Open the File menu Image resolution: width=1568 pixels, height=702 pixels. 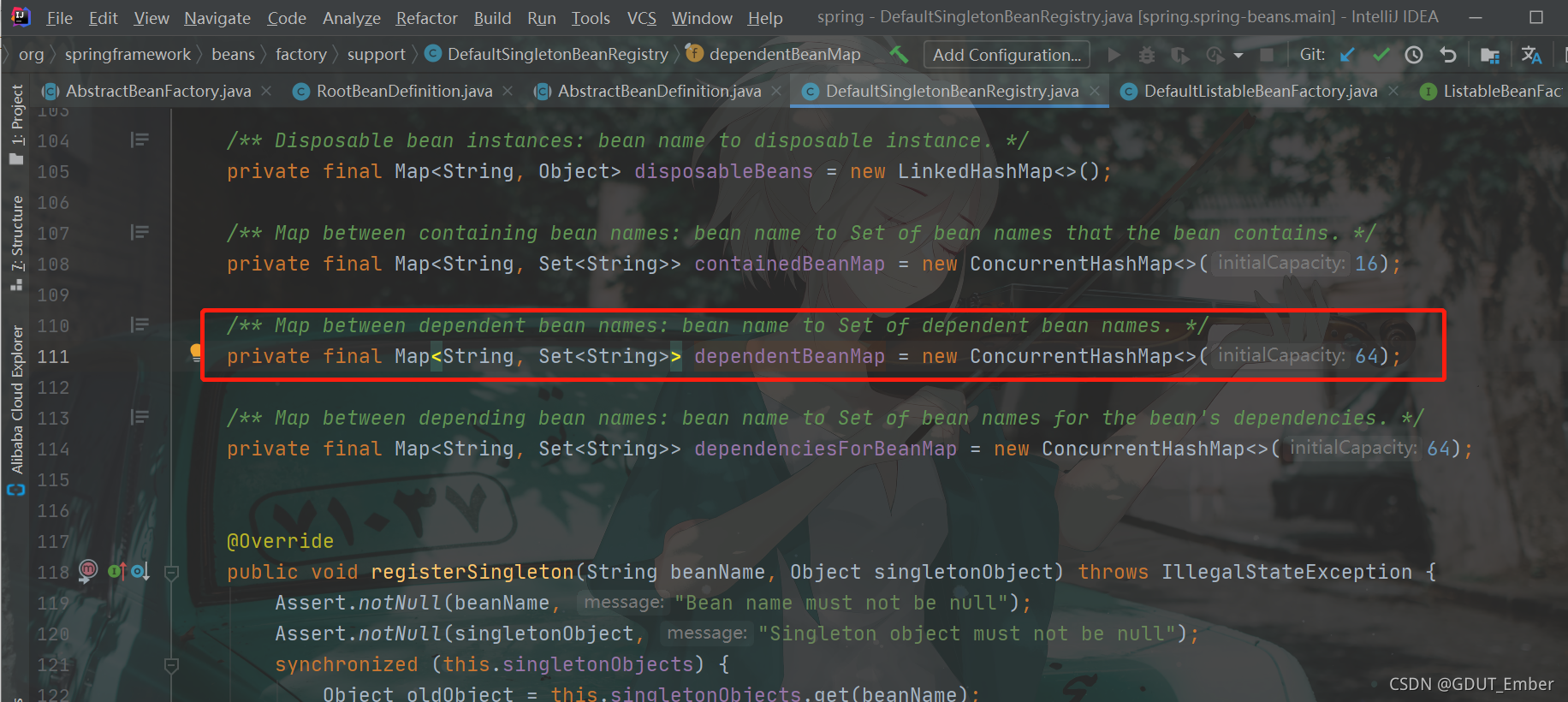[59, 18]
